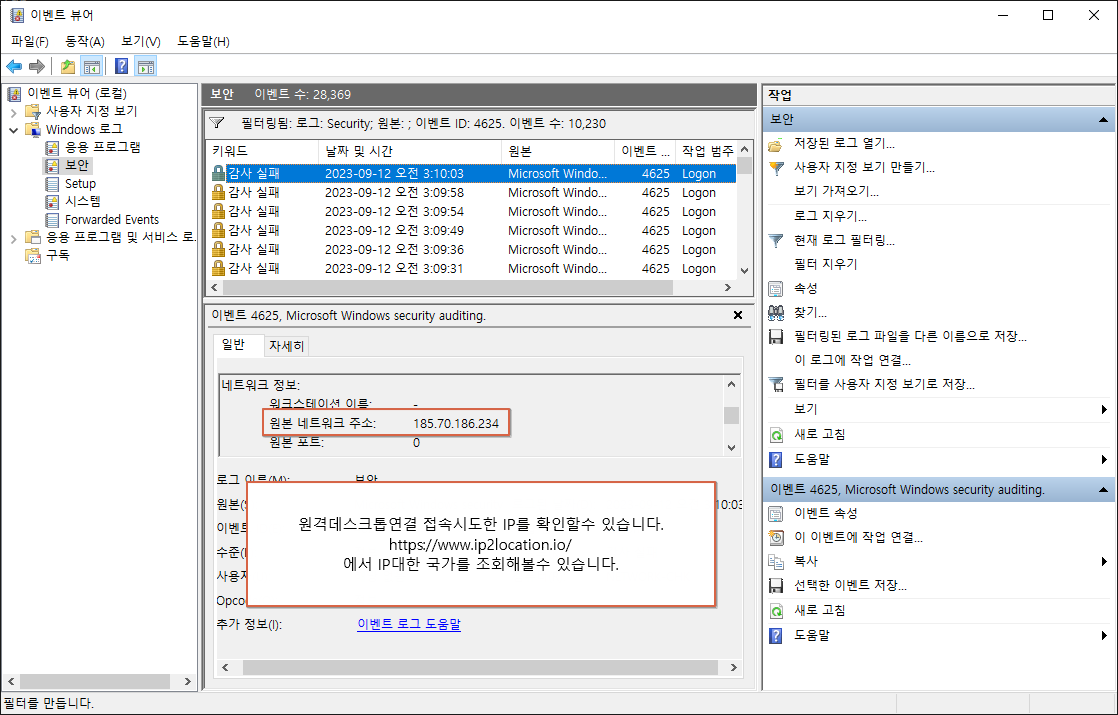Click the Up one level folder icon

[x=68, y=67]
